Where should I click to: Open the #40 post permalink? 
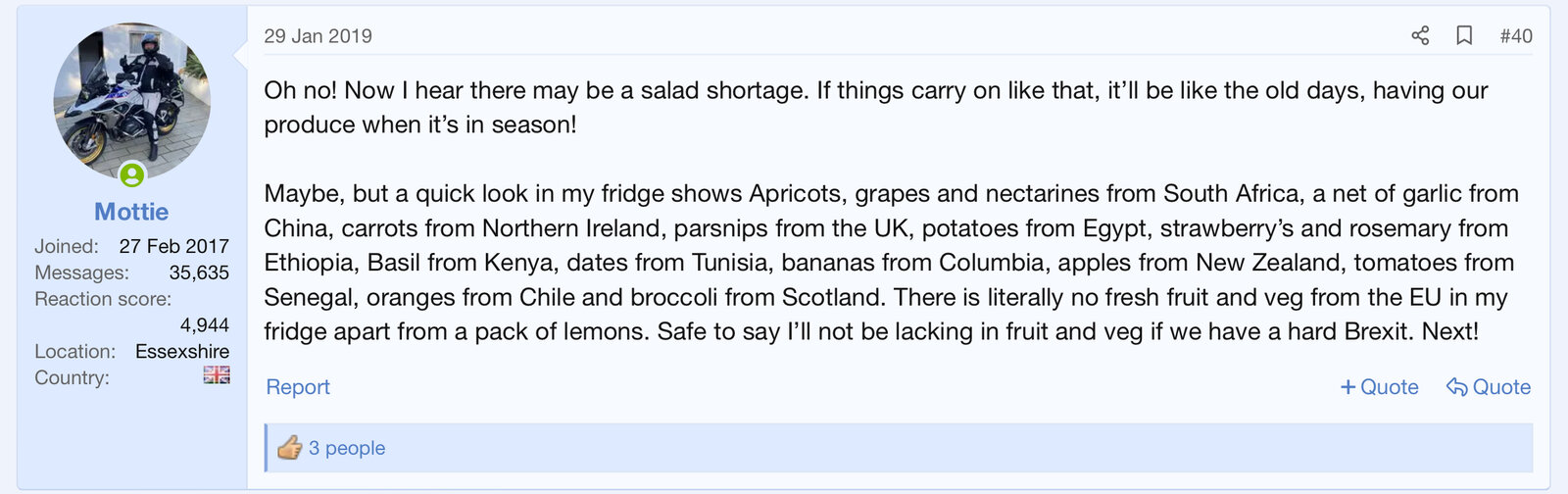(1515, 36)
